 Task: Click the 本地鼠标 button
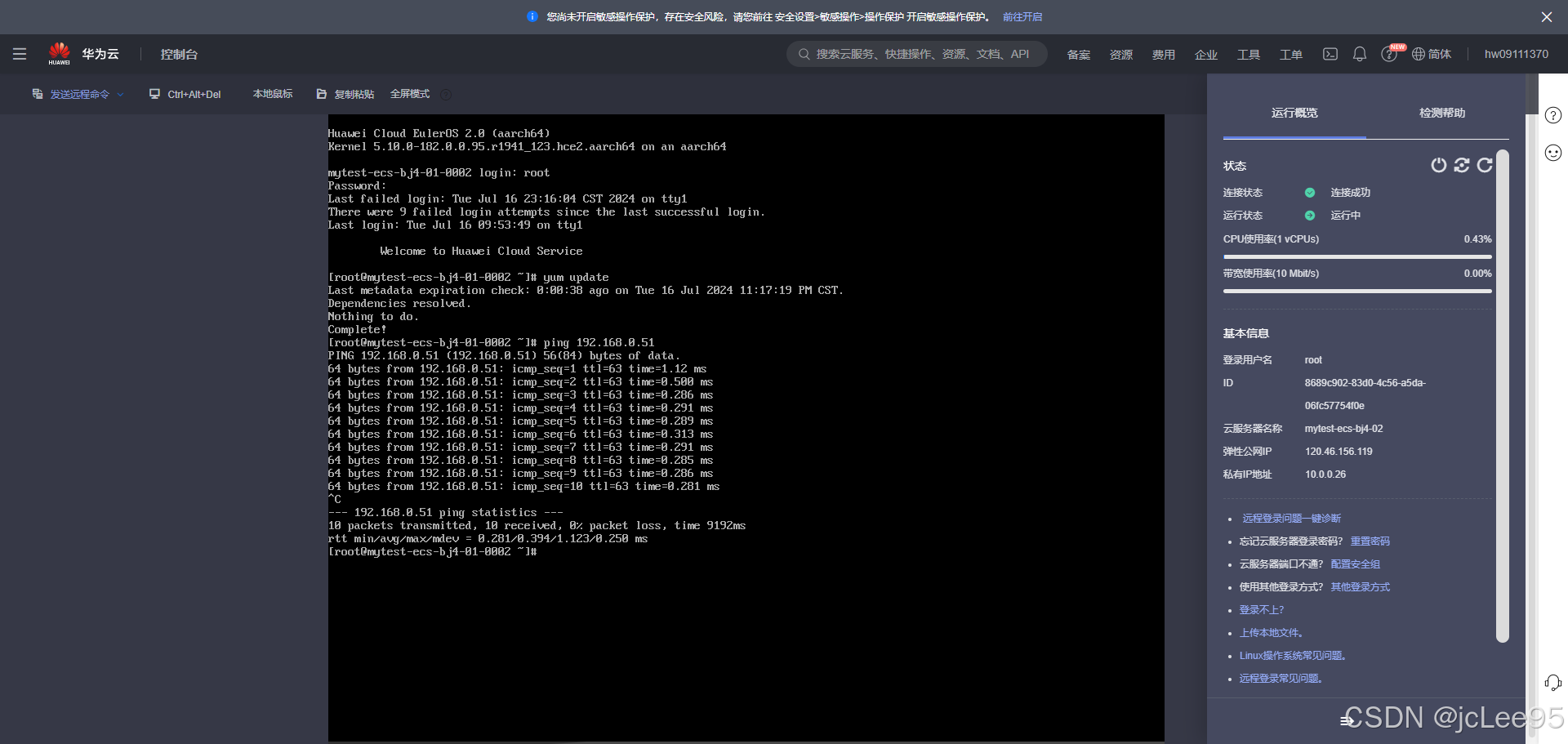(x=273, y=94)
